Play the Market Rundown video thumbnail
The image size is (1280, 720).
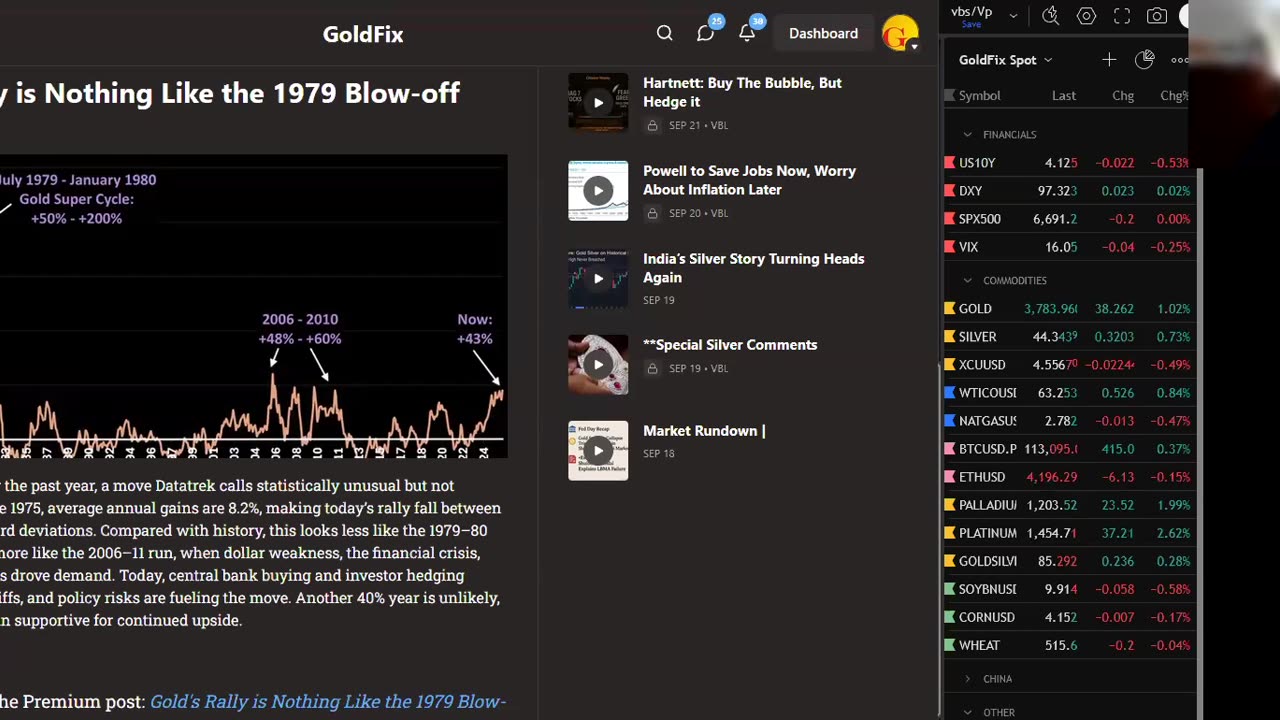coord(598,450)
